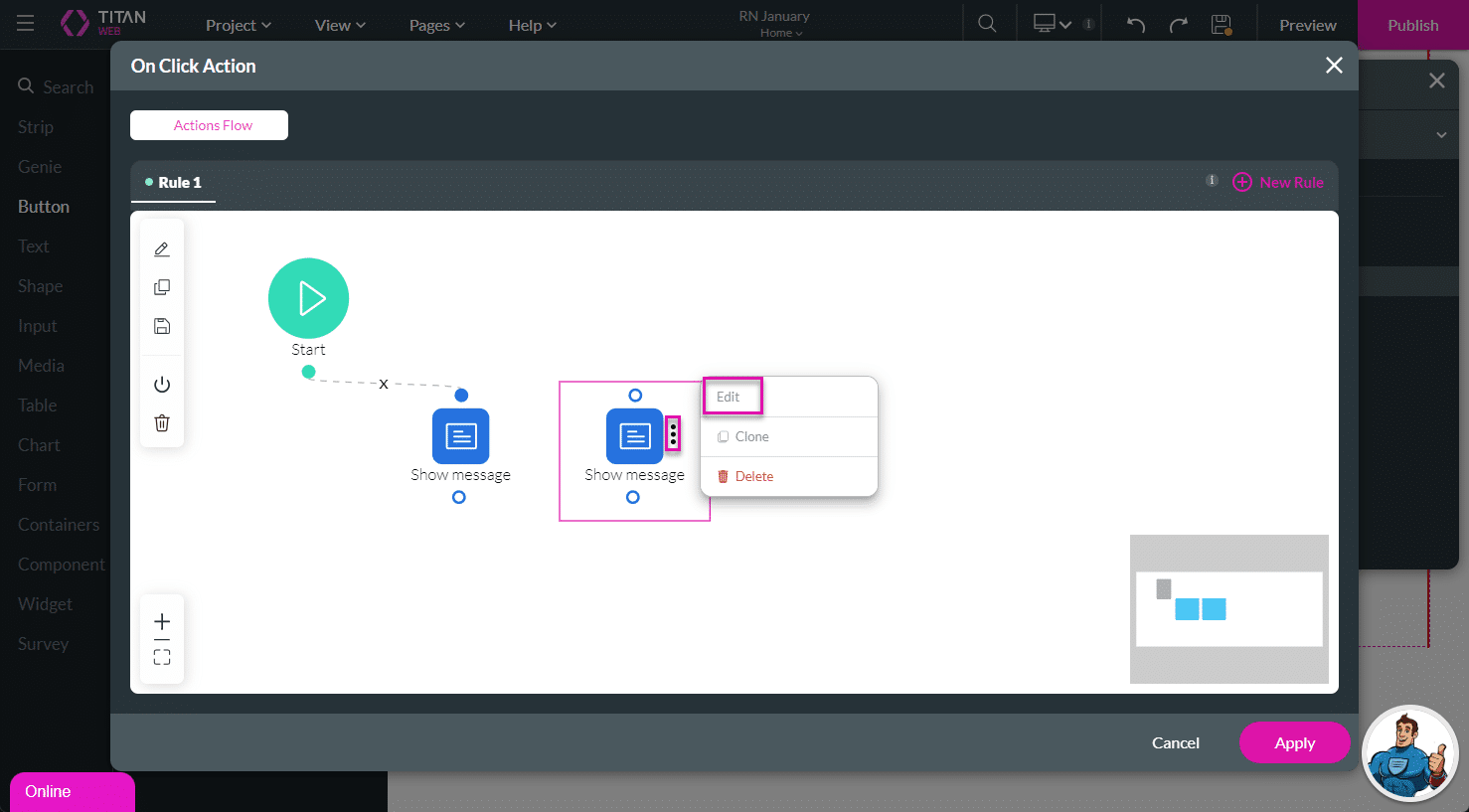Click the Actions Flow button
Screen dimensions: 1469x812
pos(209,125)
